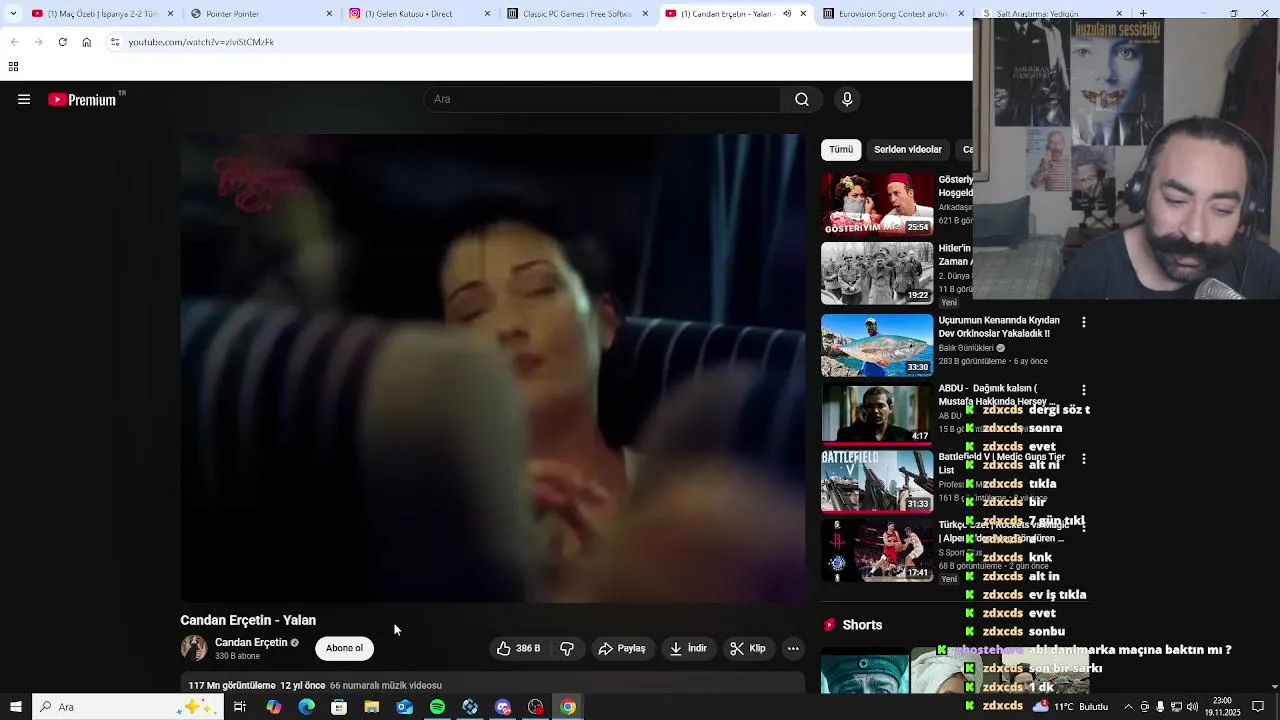The width and height of the screenshot is (1280, 720).
Task: Open the ABDU 4:17 video thumbnail
Action: (x=877, y=413)
